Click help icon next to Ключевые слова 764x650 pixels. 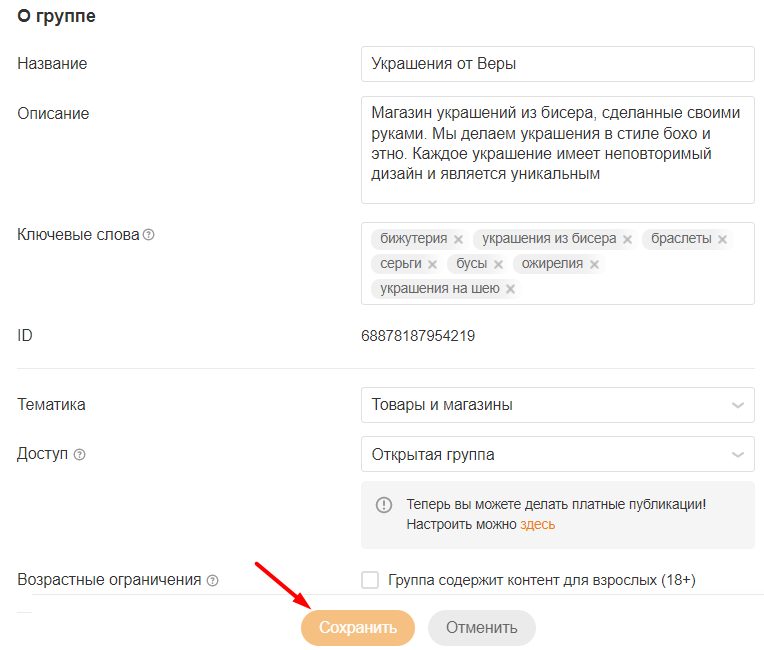pos(149,235)
